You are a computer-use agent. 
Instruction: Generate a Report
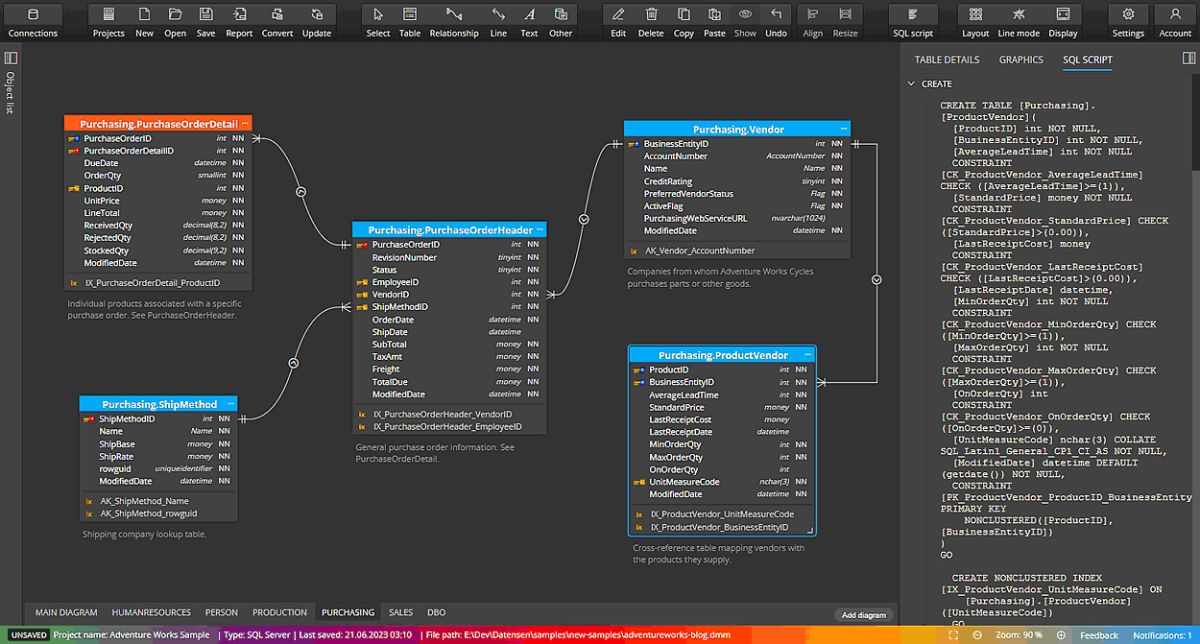click(x=239, y=21)
